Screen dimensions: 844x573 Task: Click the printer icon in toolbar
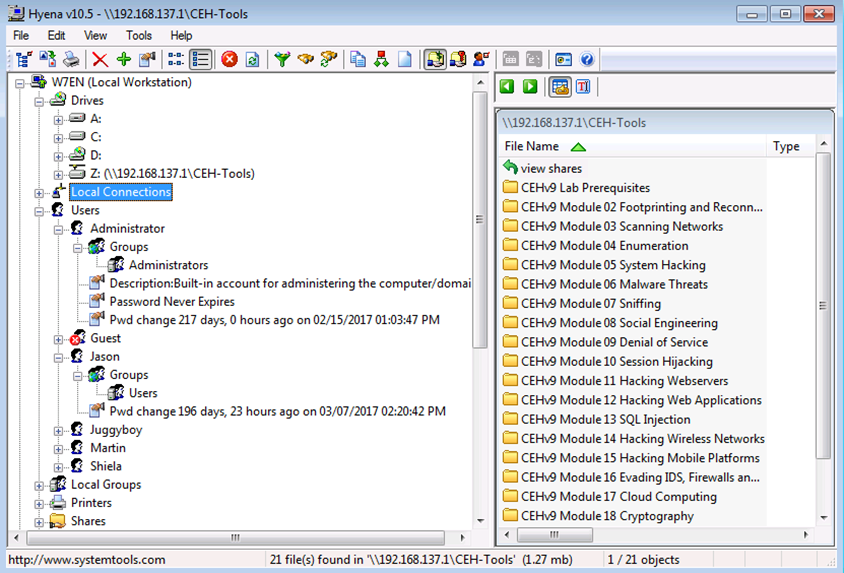[x=71, y=59]
